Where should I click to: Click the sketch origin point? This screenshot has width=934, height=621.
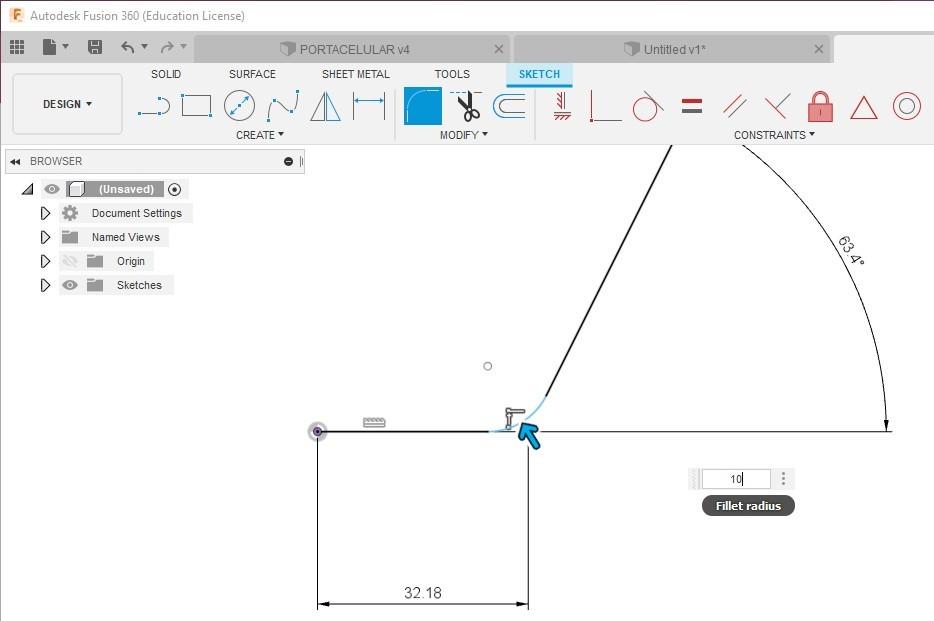pyautogui.click(x=317, y=431)
